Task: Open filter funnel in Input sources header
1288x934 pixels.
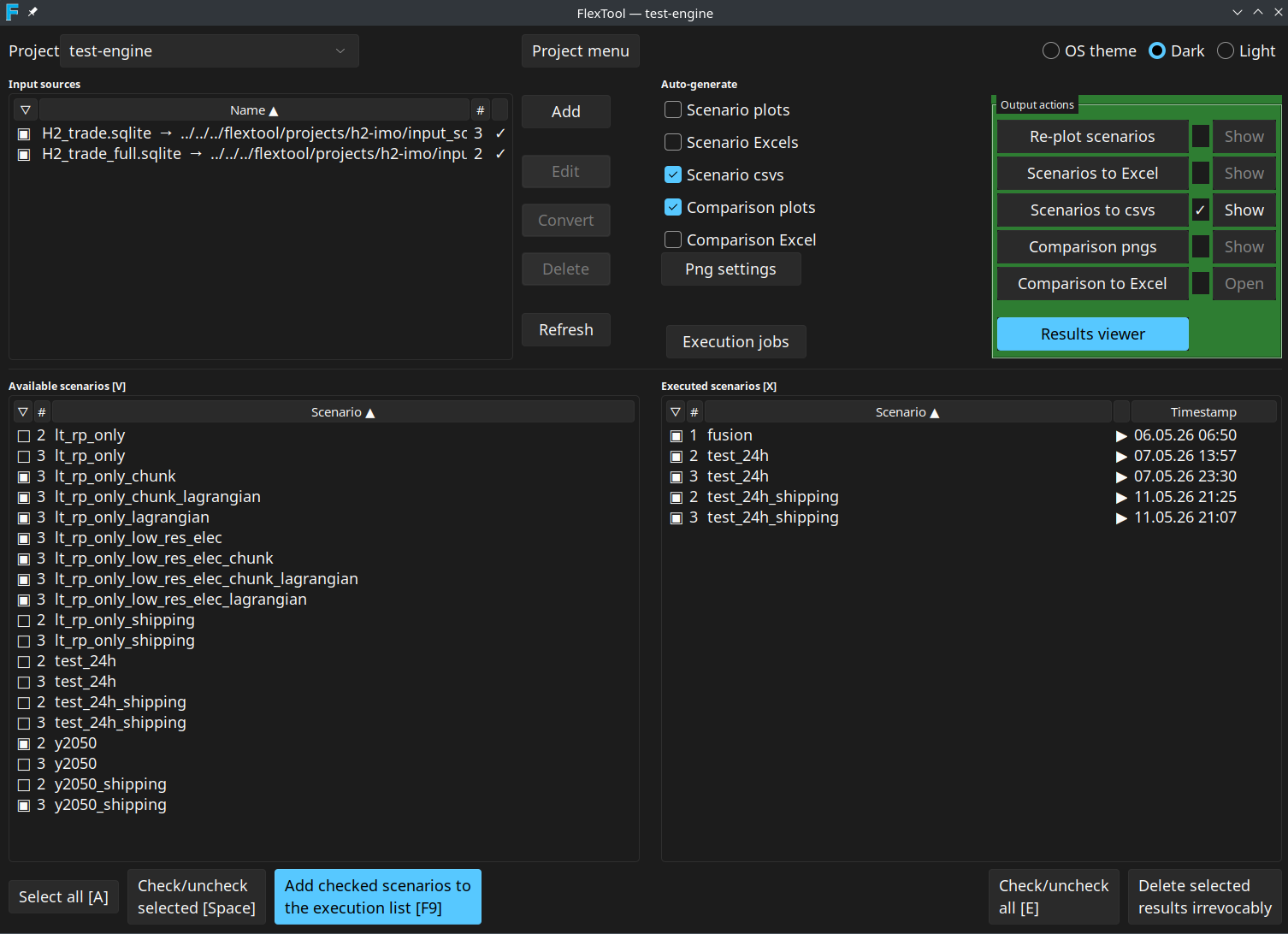Action: (26, 110)
